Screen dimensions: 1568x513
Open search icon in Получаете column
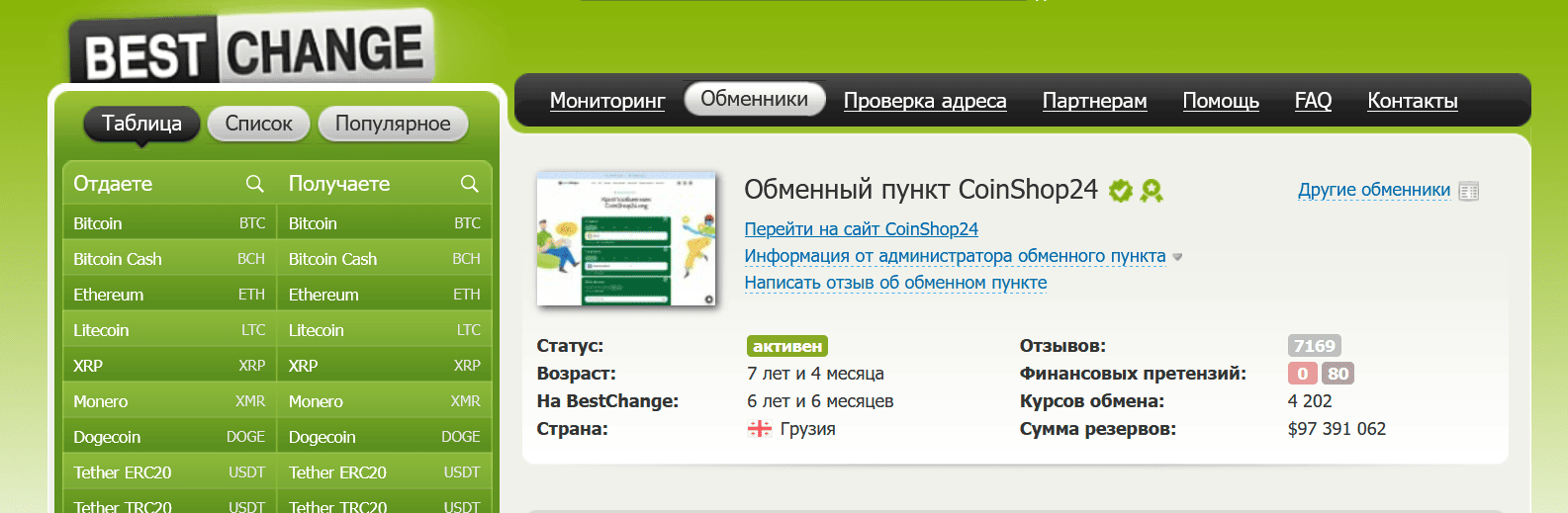pos(469,184)
